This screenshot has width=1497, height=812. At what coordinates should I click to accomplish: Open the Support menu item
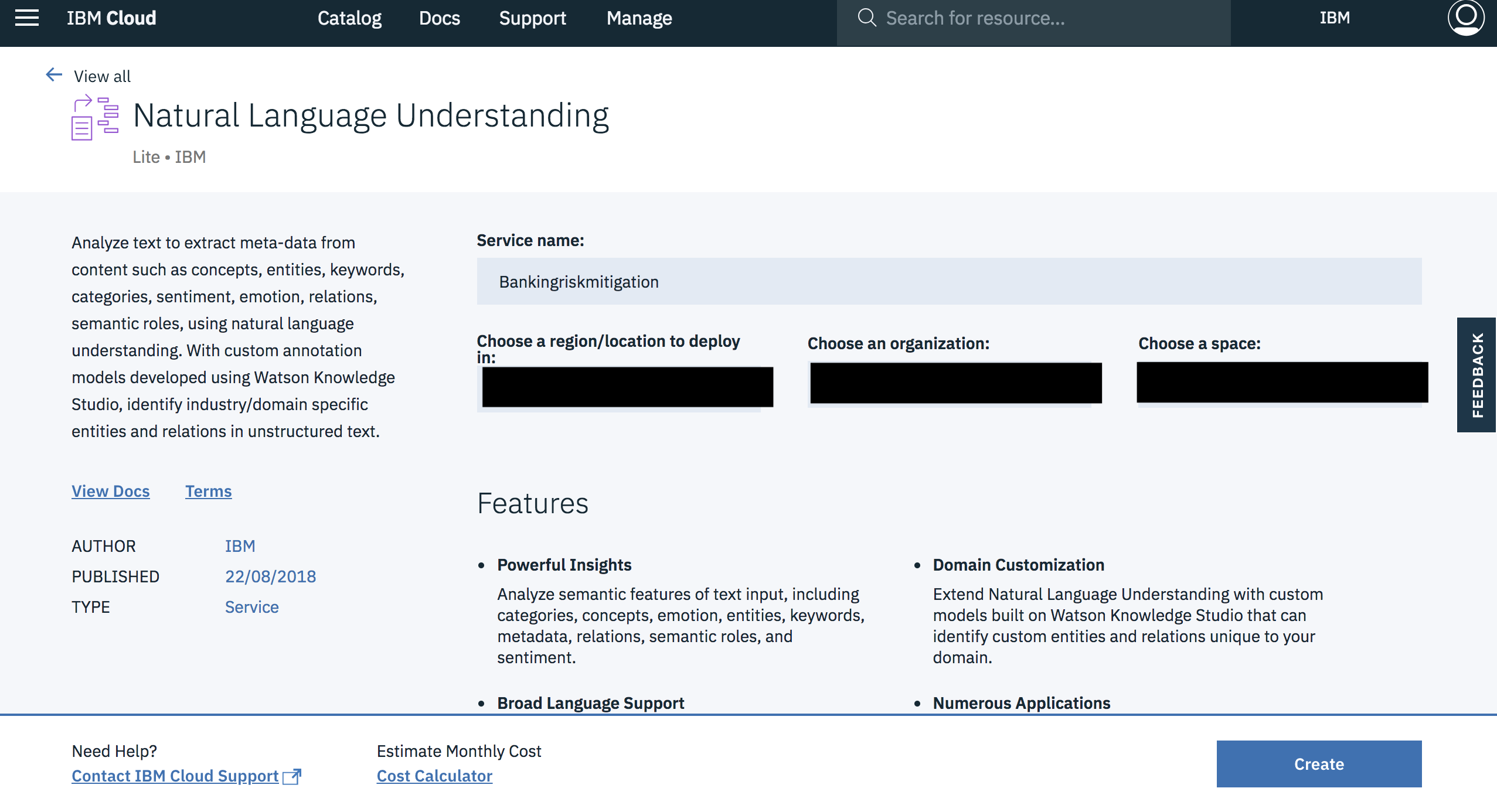coord(532,18)
